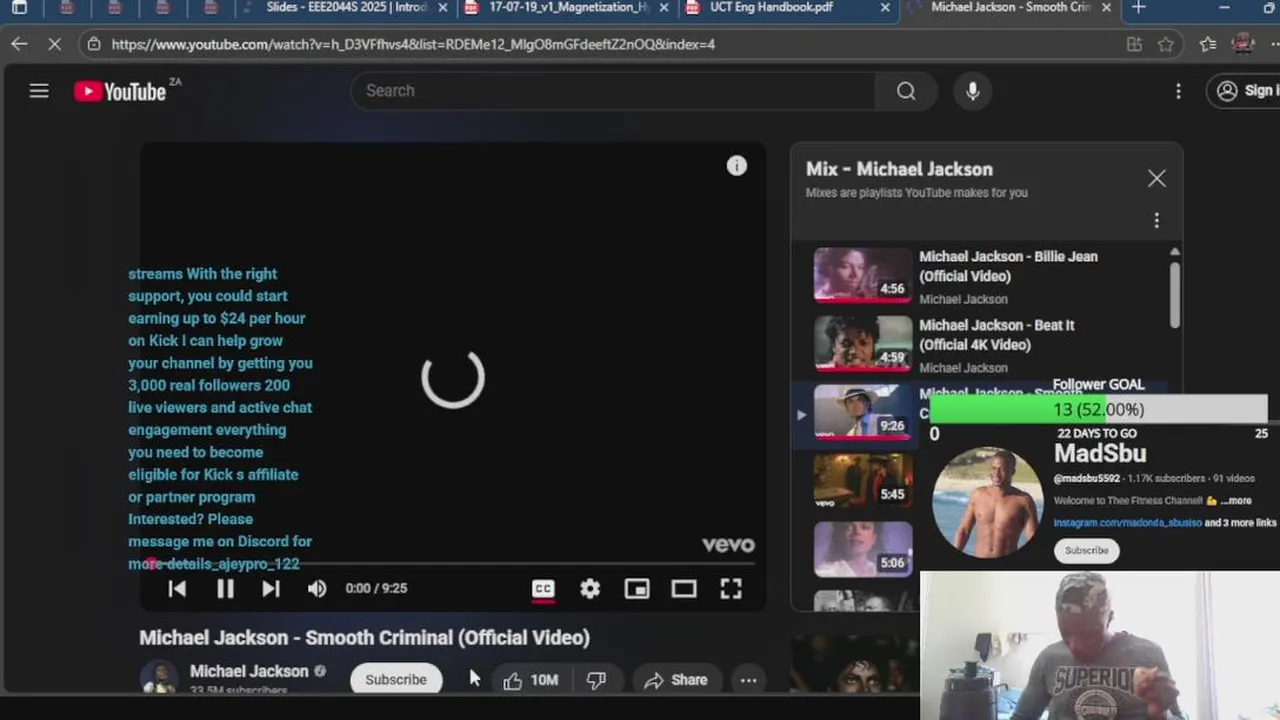Open Michael Jackson channel name link
1280x720 pixels.
coord(249,671)
